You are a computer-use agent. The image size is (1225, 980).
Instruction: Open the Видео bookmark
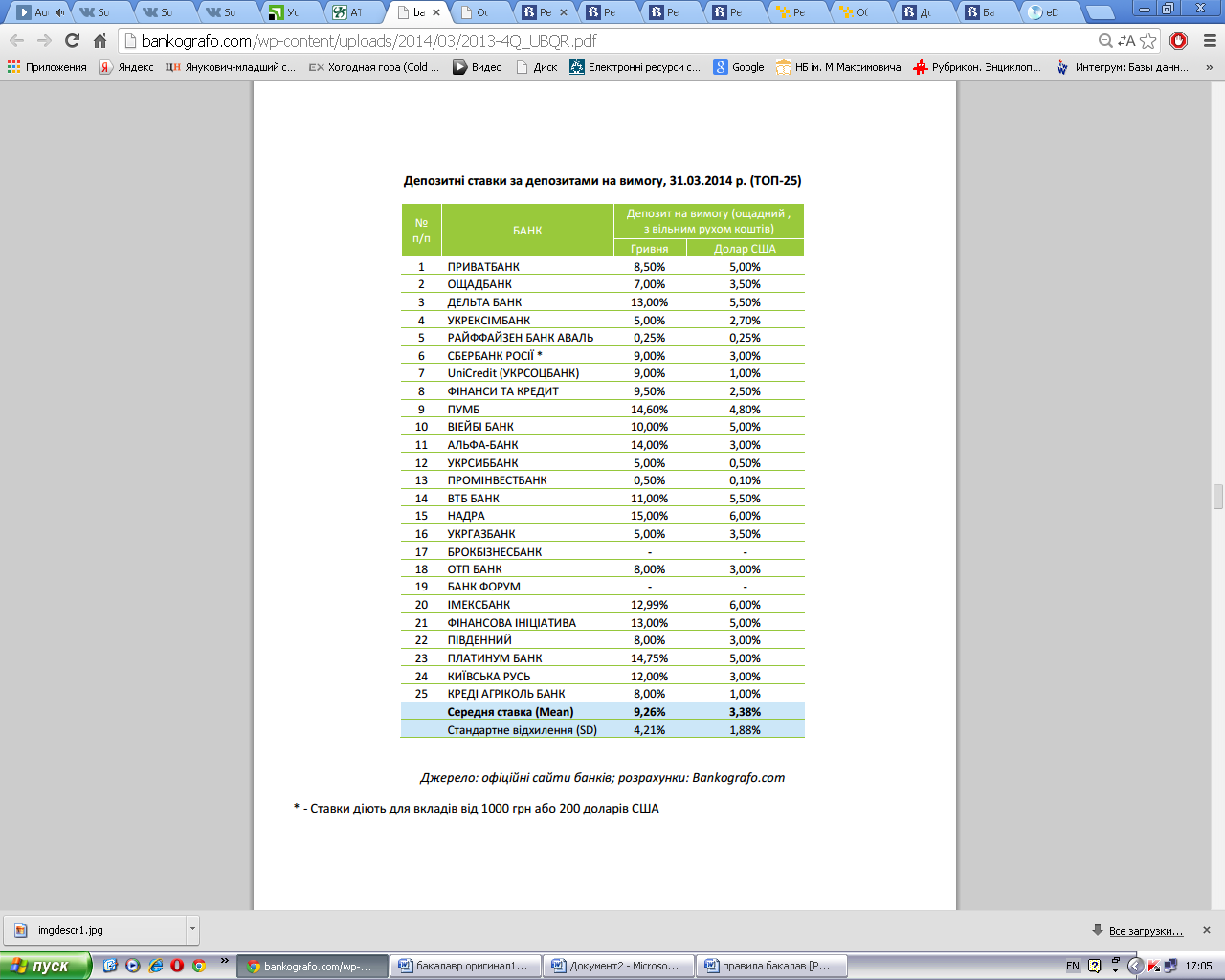tap(478, 67)
